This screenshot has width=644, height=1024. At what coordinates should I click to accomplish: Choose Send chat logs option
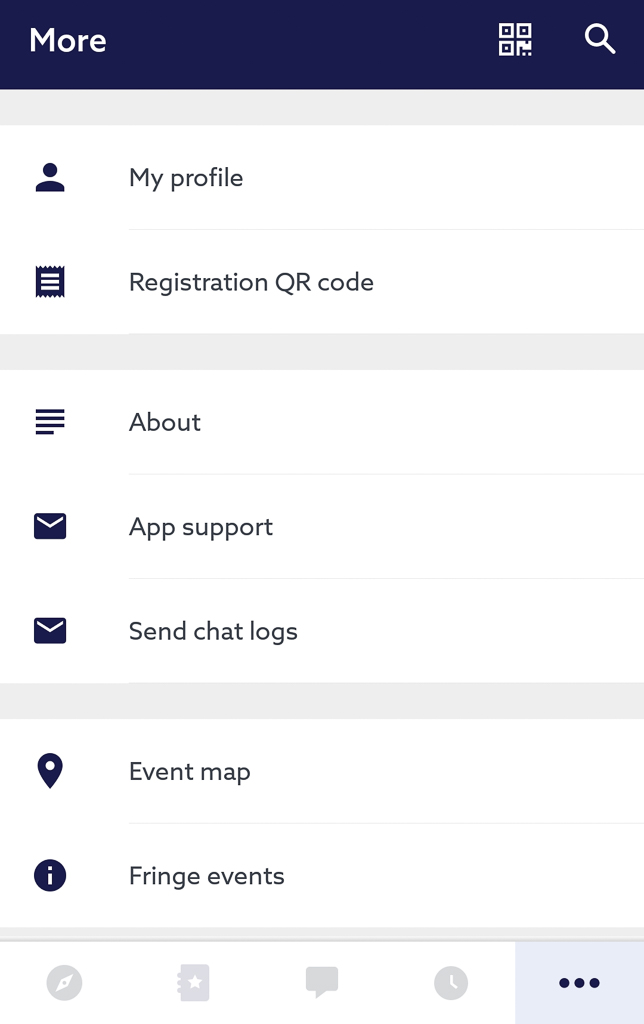coord(213,631)
